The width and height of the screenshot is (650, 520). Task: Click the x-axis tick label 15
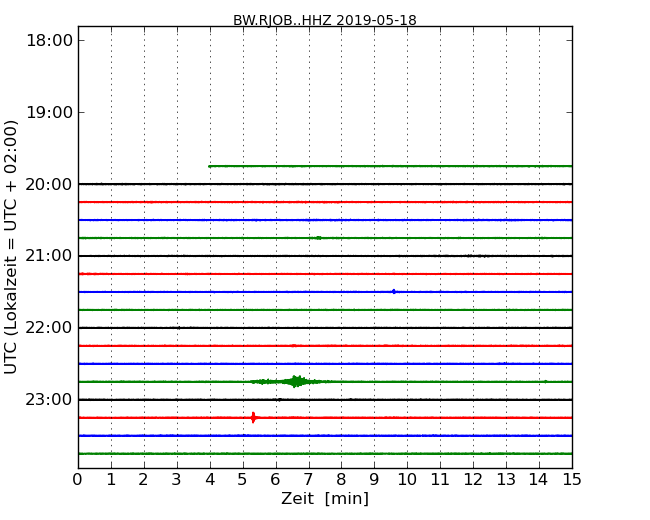572,479
